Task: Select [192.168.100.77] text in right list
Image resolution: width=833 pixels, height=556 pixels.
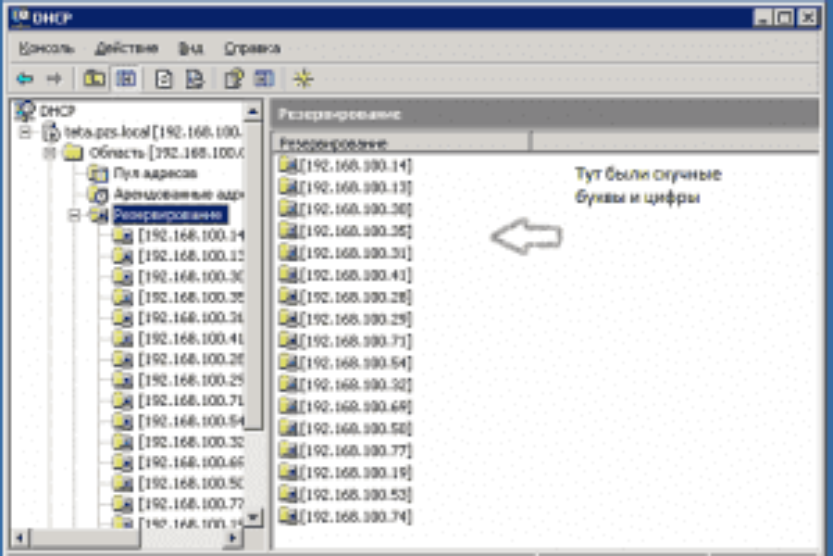Action: 355,450
